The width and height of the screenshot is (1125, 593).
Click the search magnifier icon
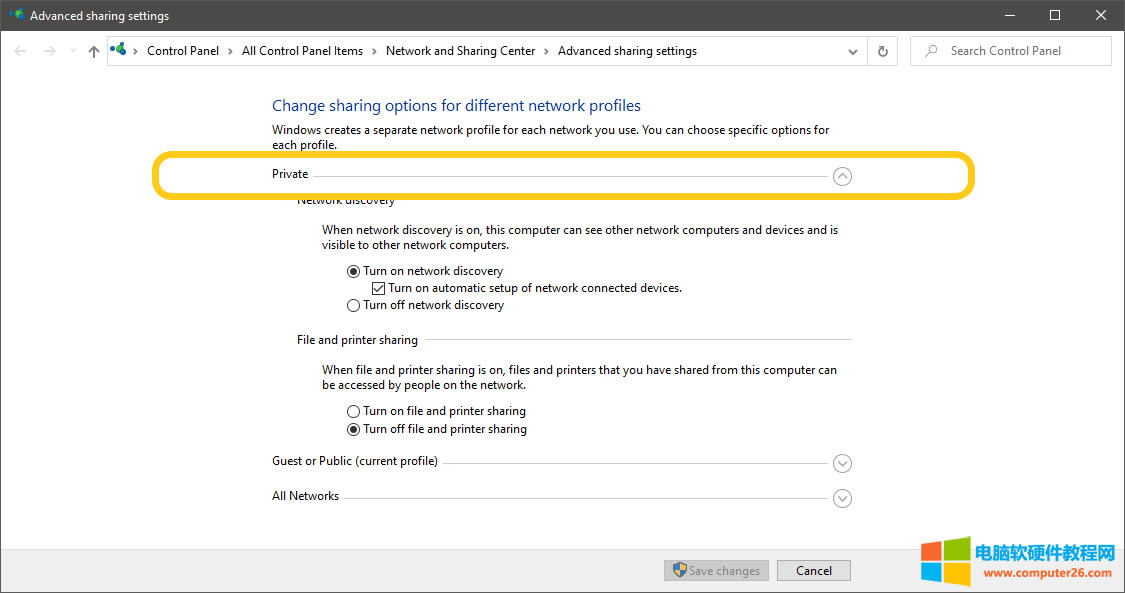pyautogui.click(x=931, y=51)
